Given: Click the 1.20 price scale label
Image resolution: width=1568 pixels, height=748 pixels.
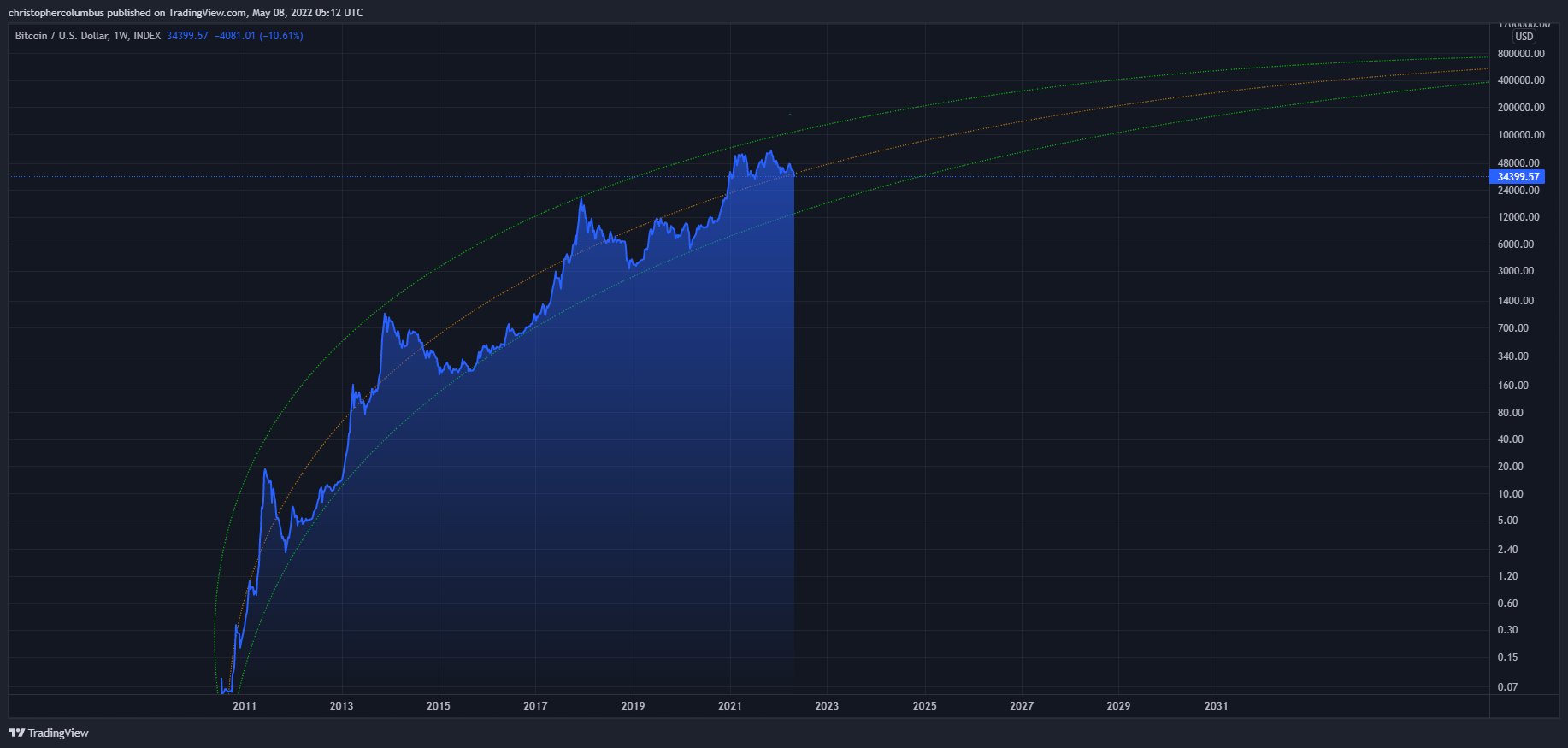Looking at the screenshot, I should 1508,576.
